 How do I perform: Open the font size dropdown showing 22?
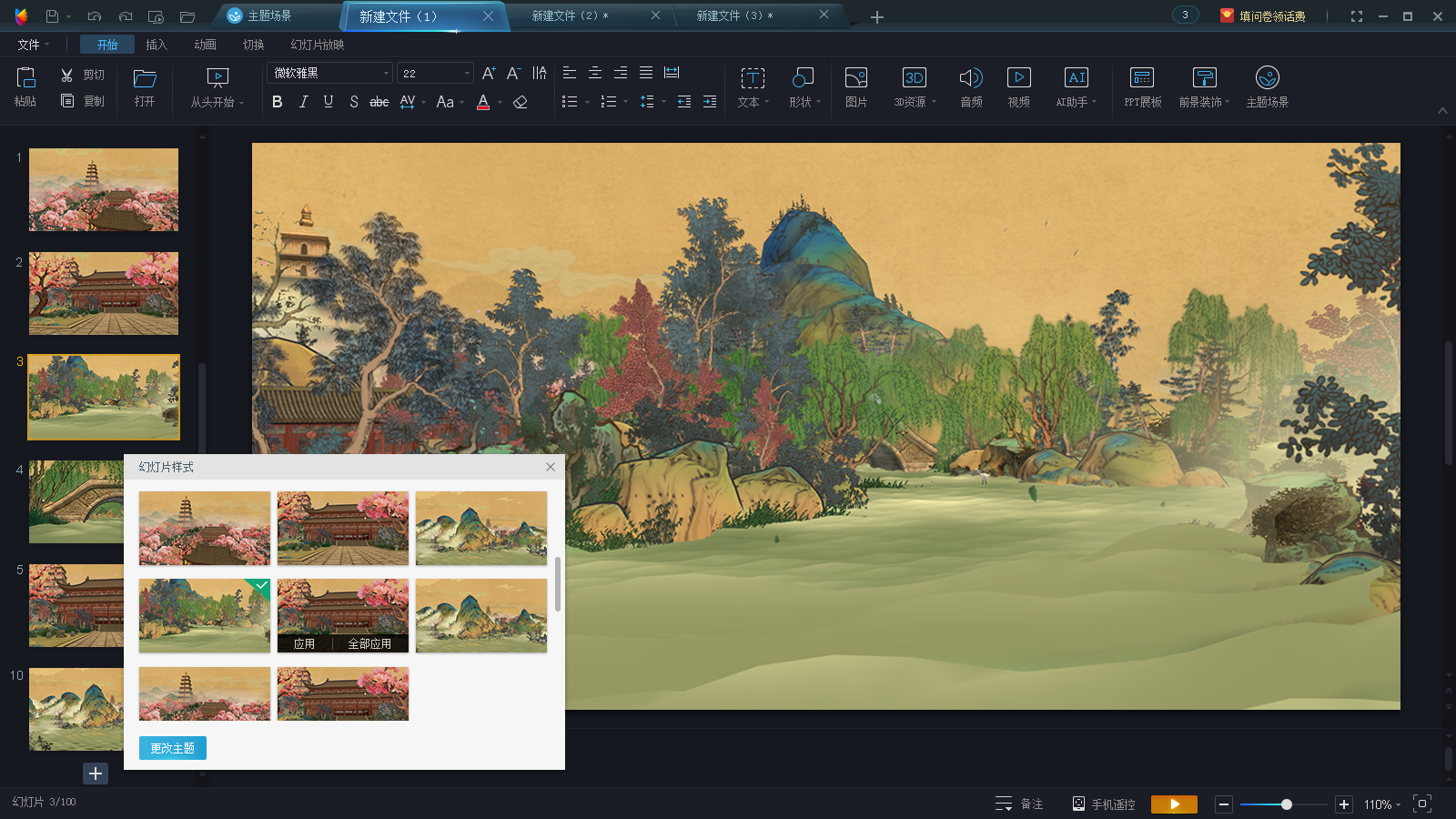(x=435, y=73)
